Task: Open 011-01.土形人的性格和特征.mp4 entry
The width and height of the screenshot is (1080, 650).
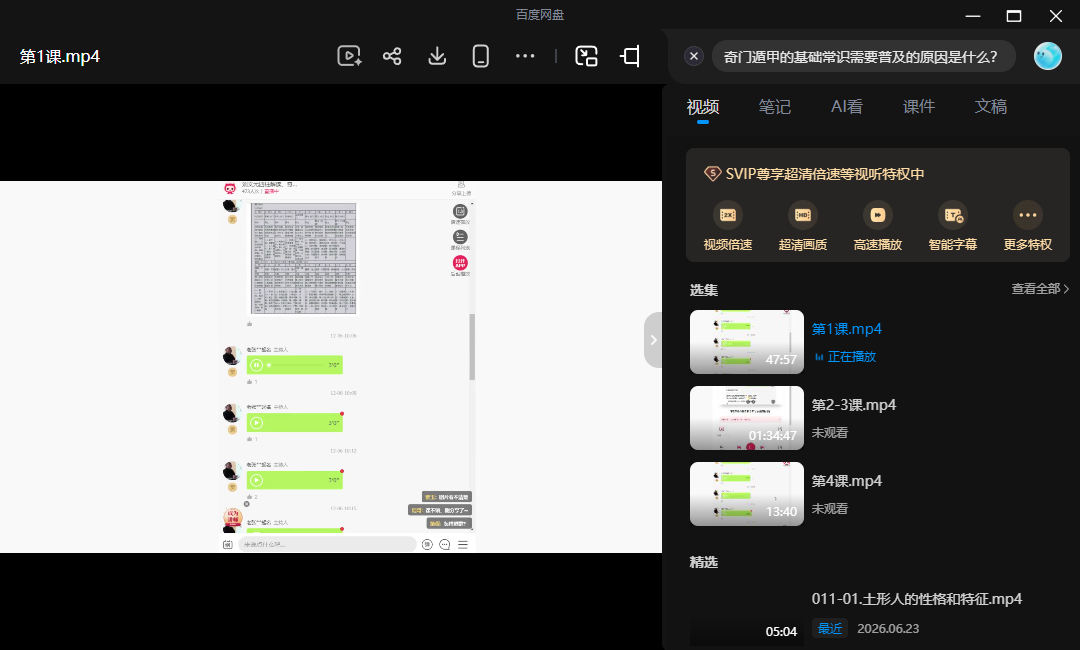Action: click(x=916, y=599)
